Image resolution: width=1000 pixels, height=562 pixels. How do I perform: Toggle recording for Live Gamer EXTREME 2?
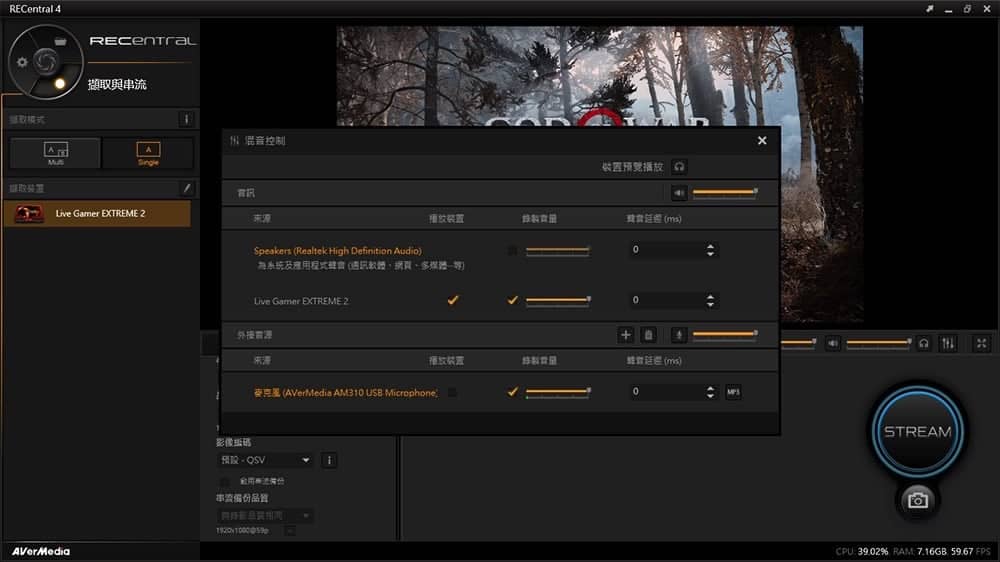pyautogui.click(x=512, y=300)
